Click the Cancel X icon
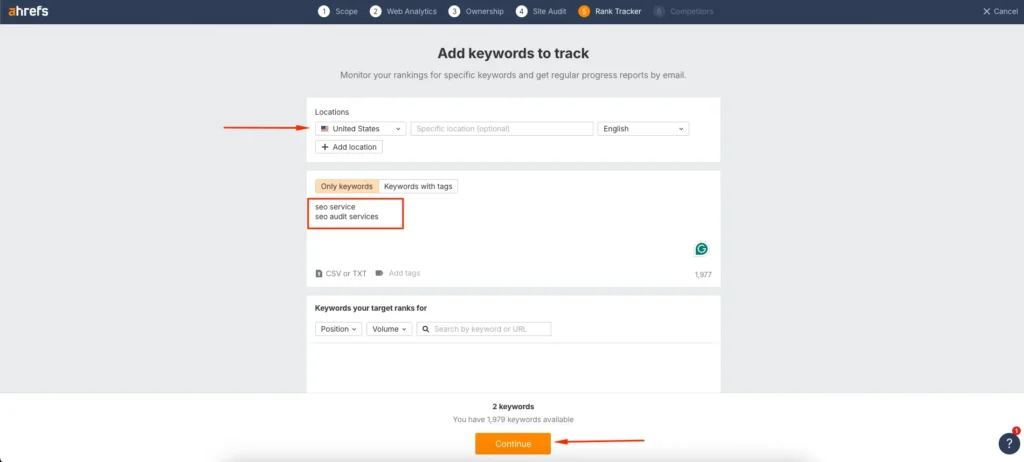 coord(986,11)
